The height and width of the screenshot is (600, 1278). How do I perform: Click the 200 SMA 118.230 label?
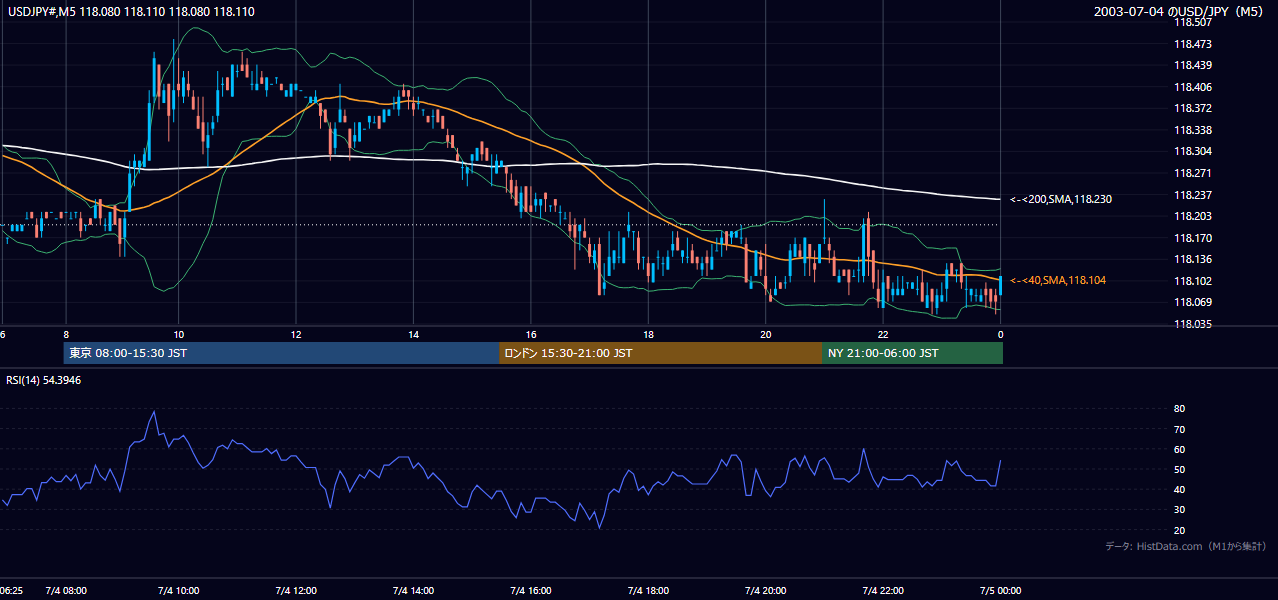point(1061,200)
